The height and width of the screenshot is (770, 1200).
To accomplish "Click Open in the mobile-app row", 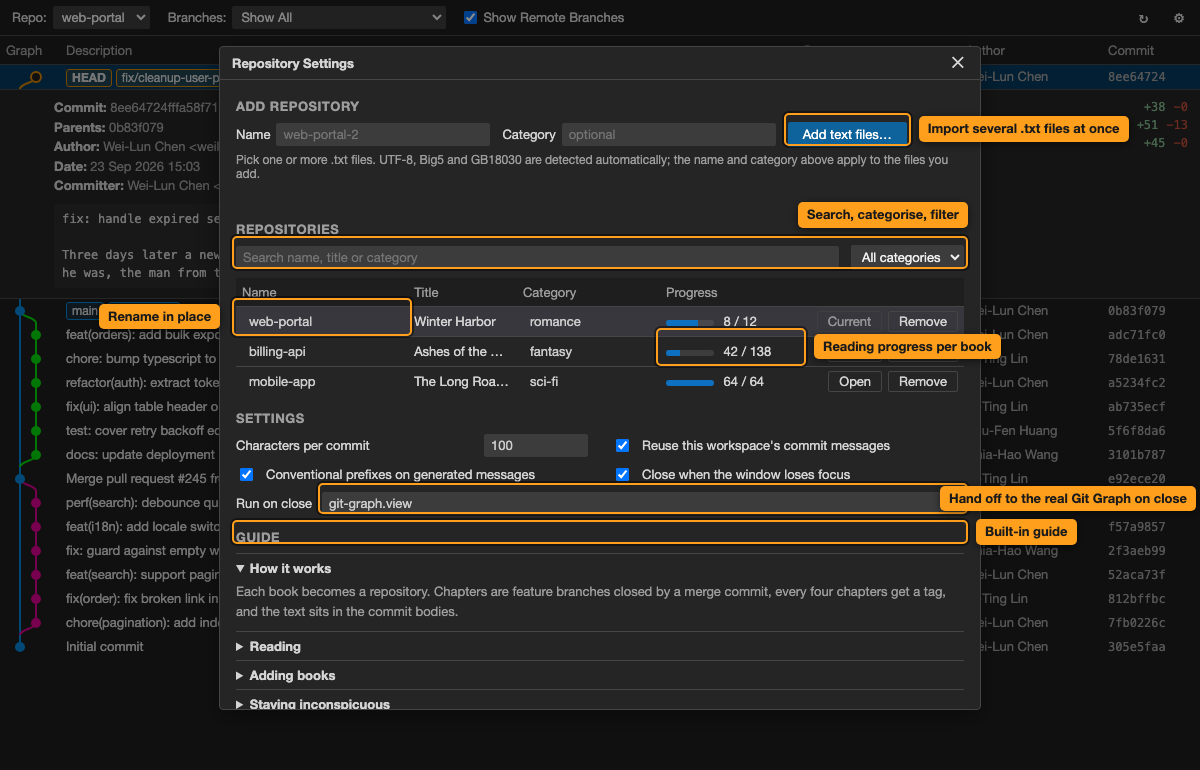I will click(855, 382).
